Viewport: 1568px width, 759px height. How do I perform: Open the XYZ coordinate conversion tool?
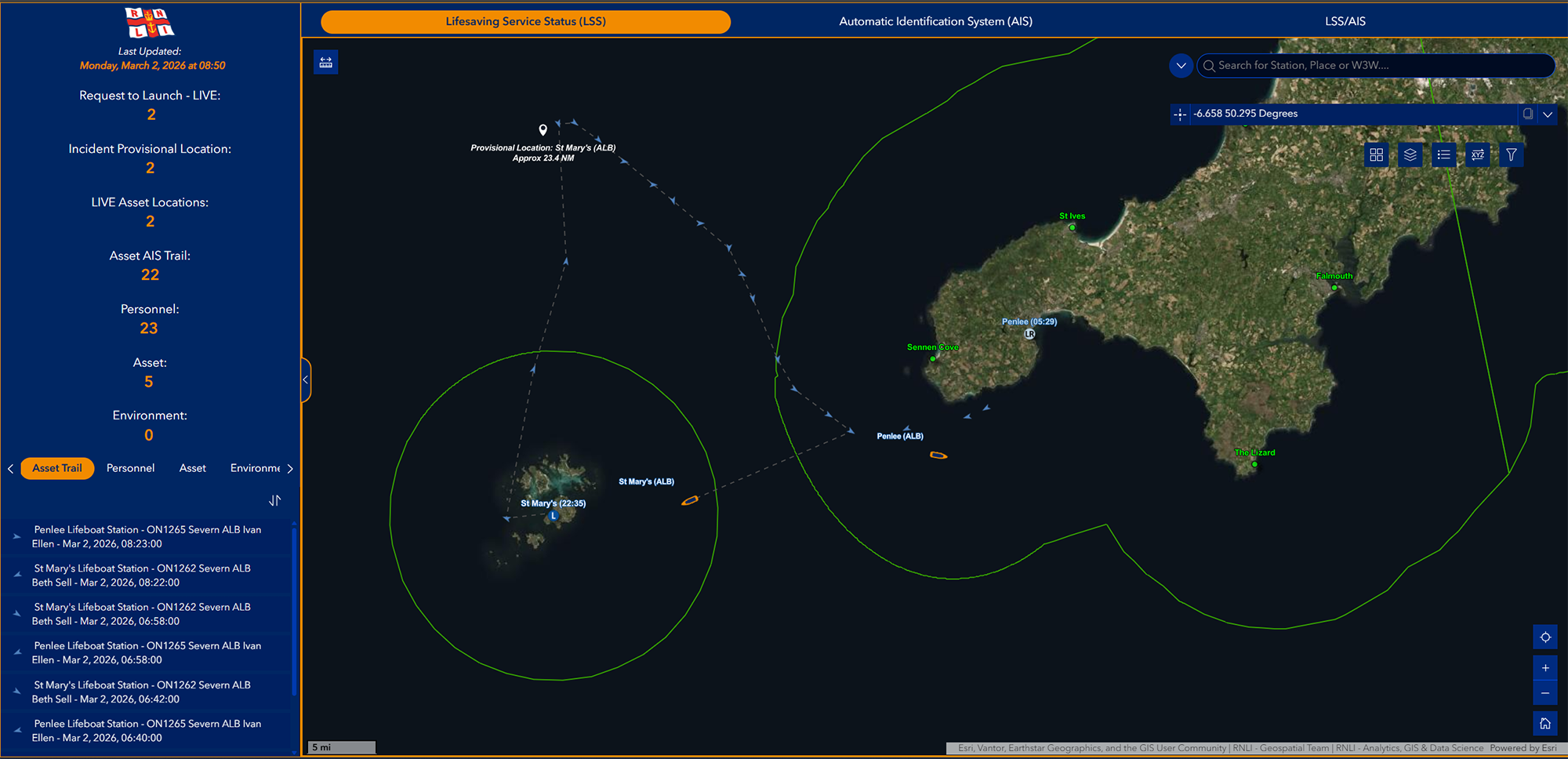1477,154
